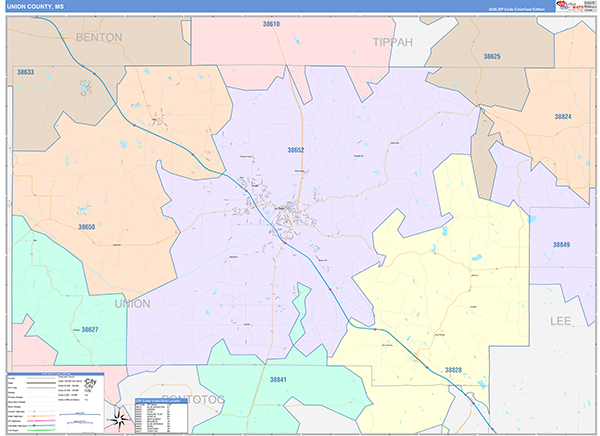Click the large City size sample in legend
Image resolution: width=600 pixels, height=436 pixels.
[x=91, y=382]
